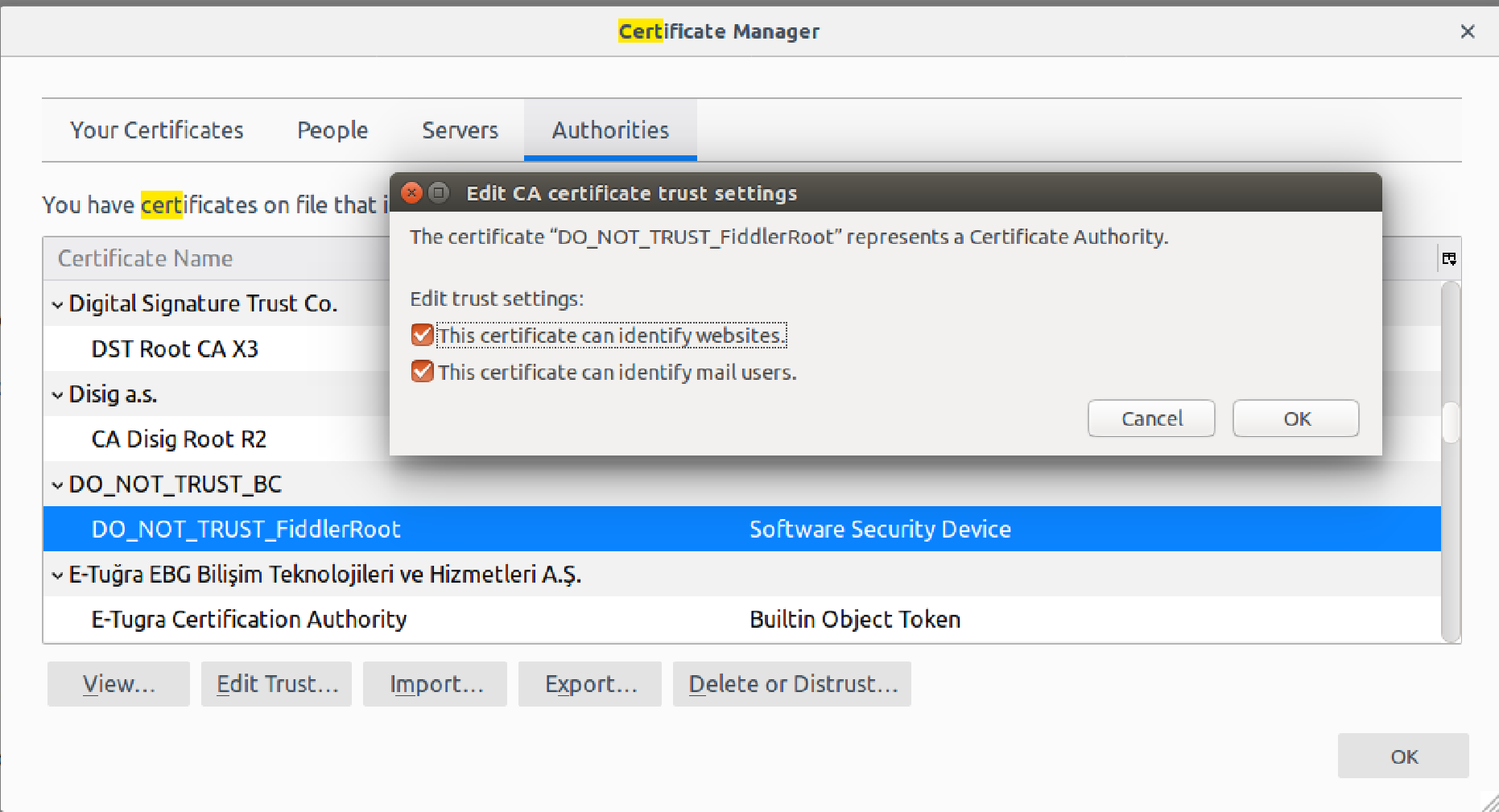Collapse the Digital Signature Trust Co. group
This screenshot has width=1499, height=812.
(57, 304)
